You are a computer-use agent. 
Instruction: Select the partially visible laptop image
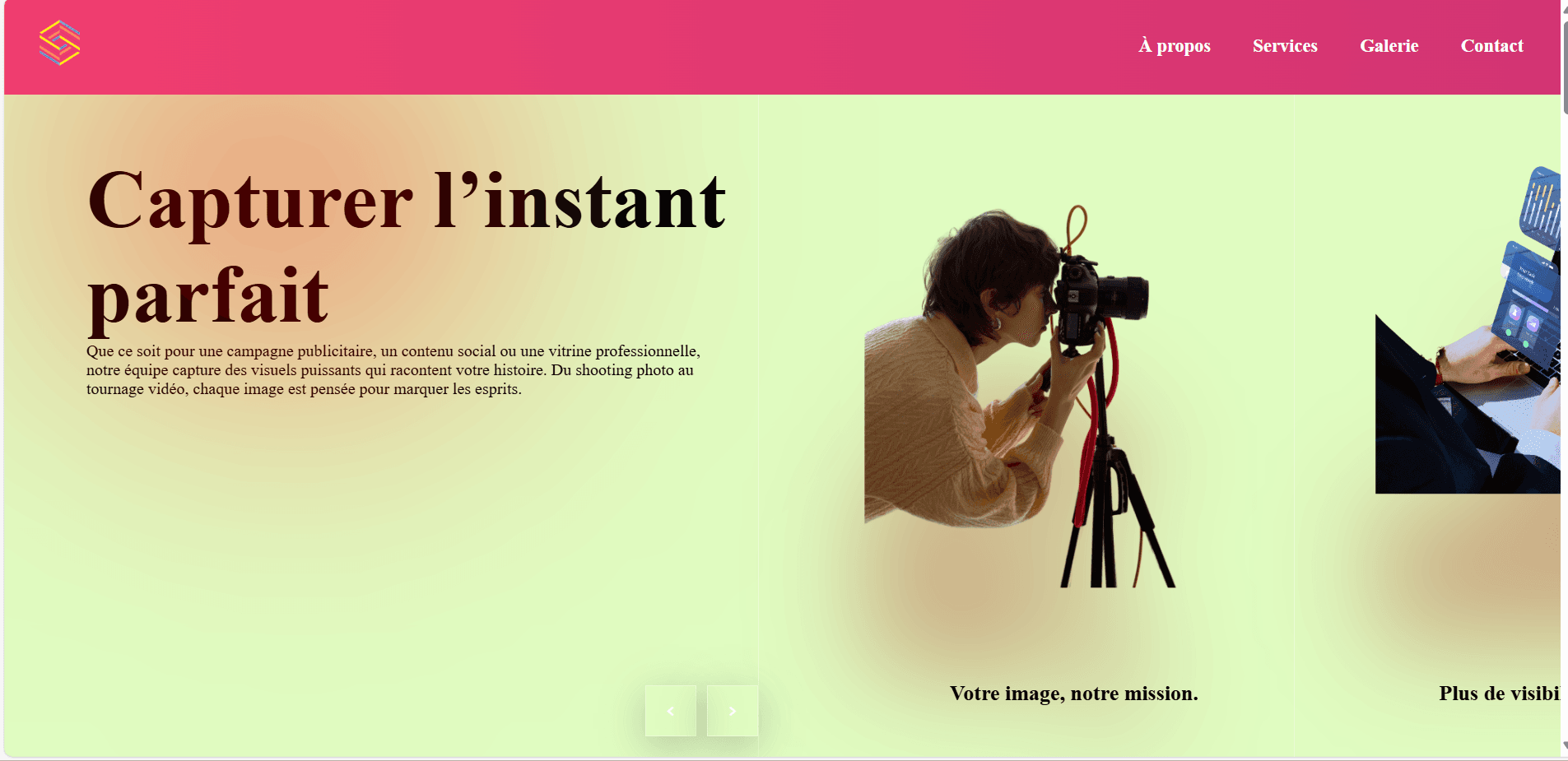[1468, 329]
